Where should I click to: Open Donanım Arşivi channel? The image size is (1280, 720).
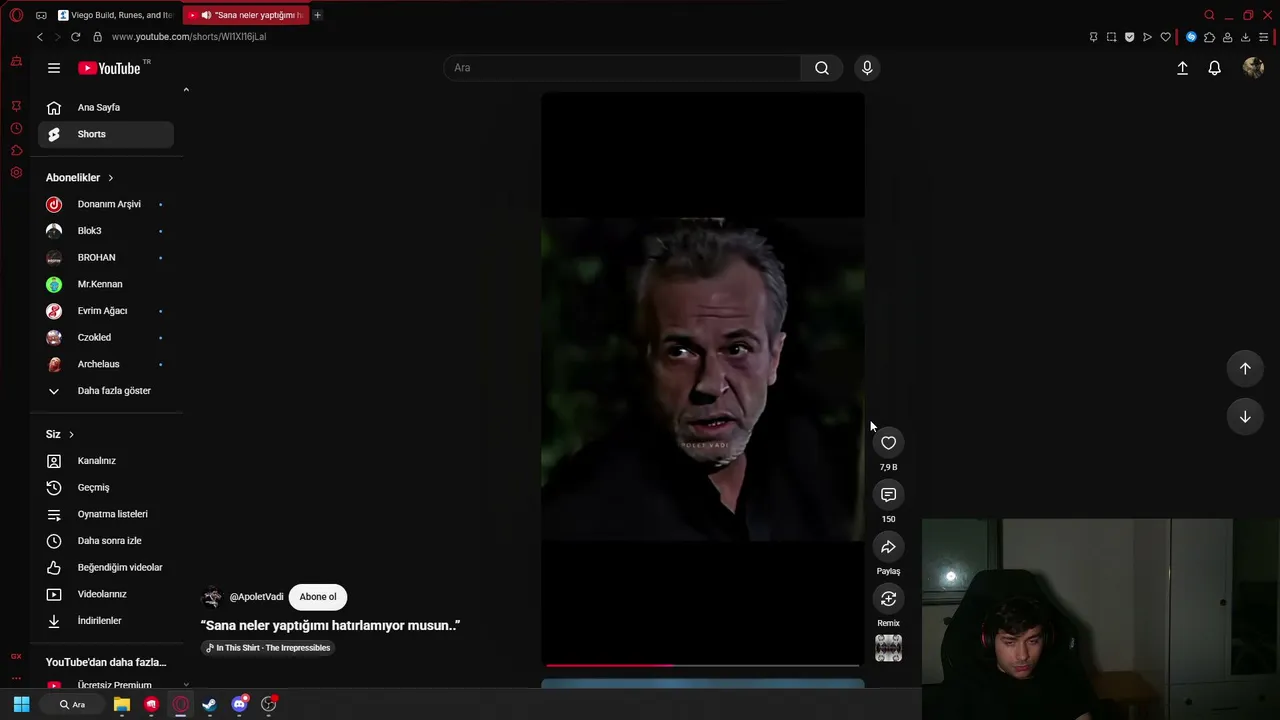tap(106, 204)
